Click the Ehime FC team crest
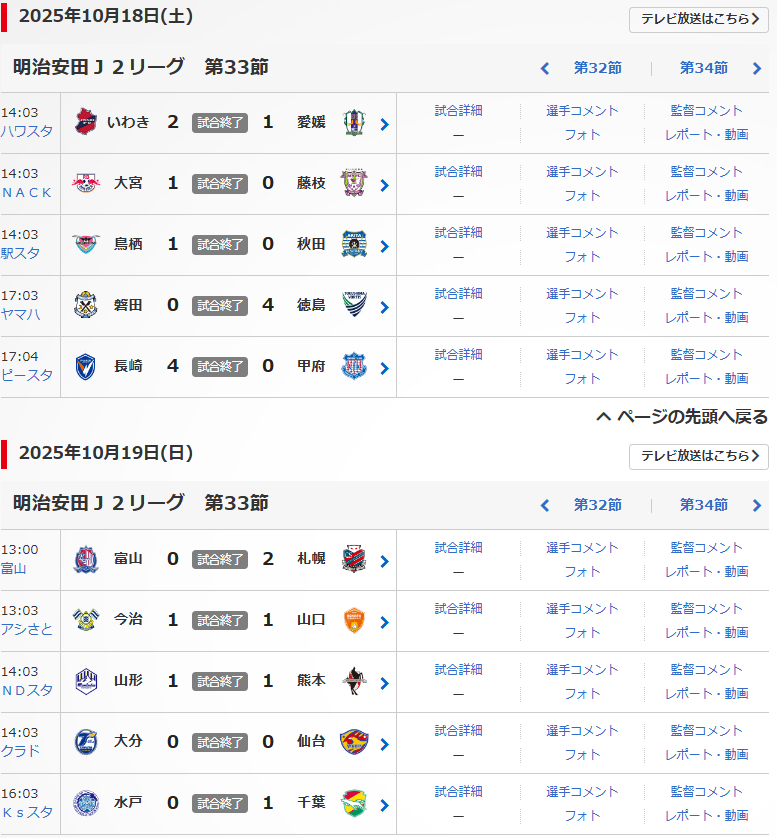 tap(354, 122)
